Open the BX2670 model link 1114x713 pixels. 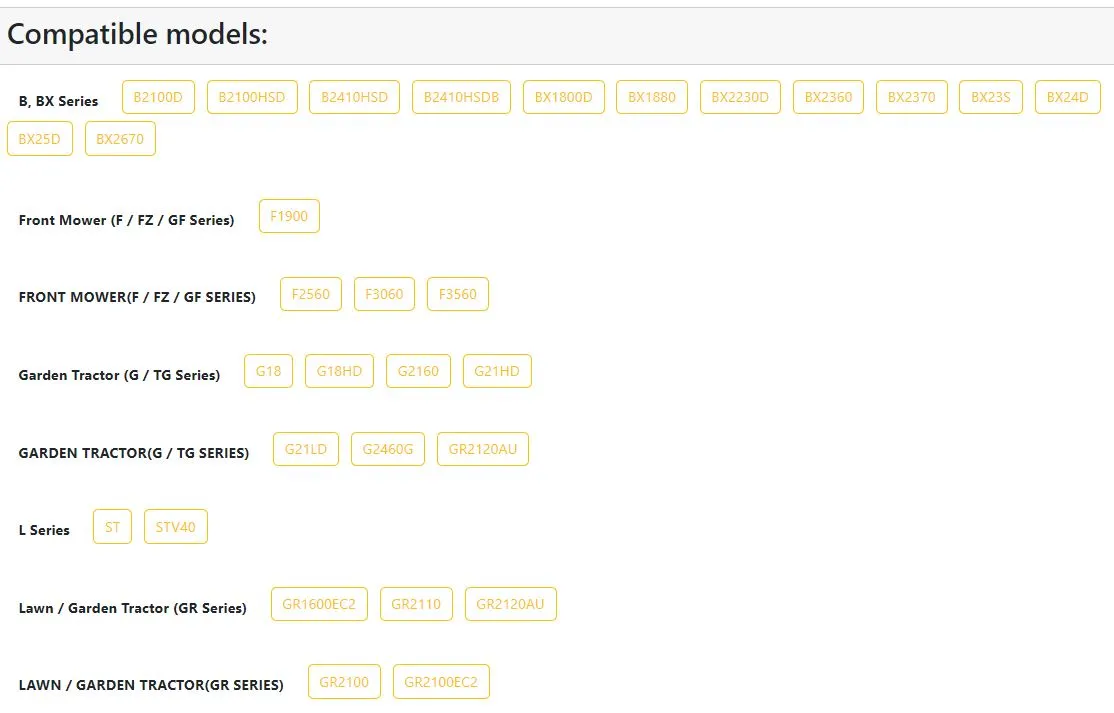(x=120, y=139)
